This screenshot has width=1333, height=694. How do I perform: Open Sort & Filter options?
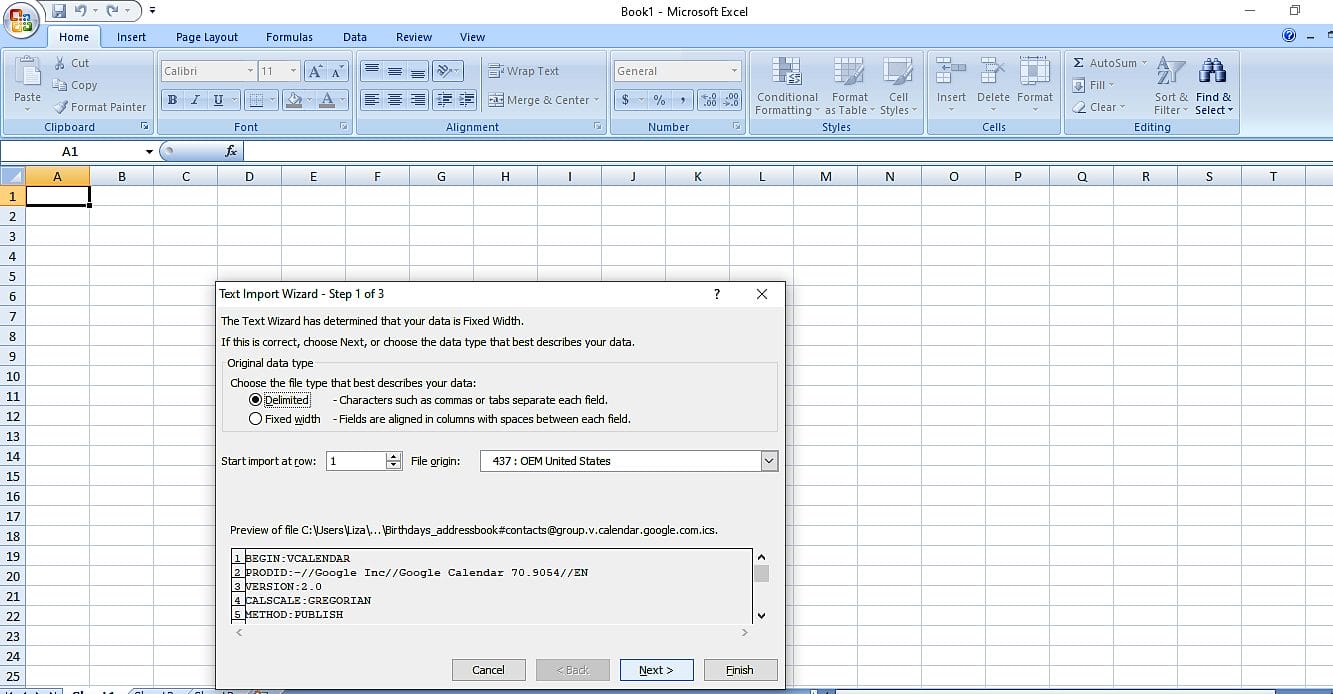pos(1169,87)
